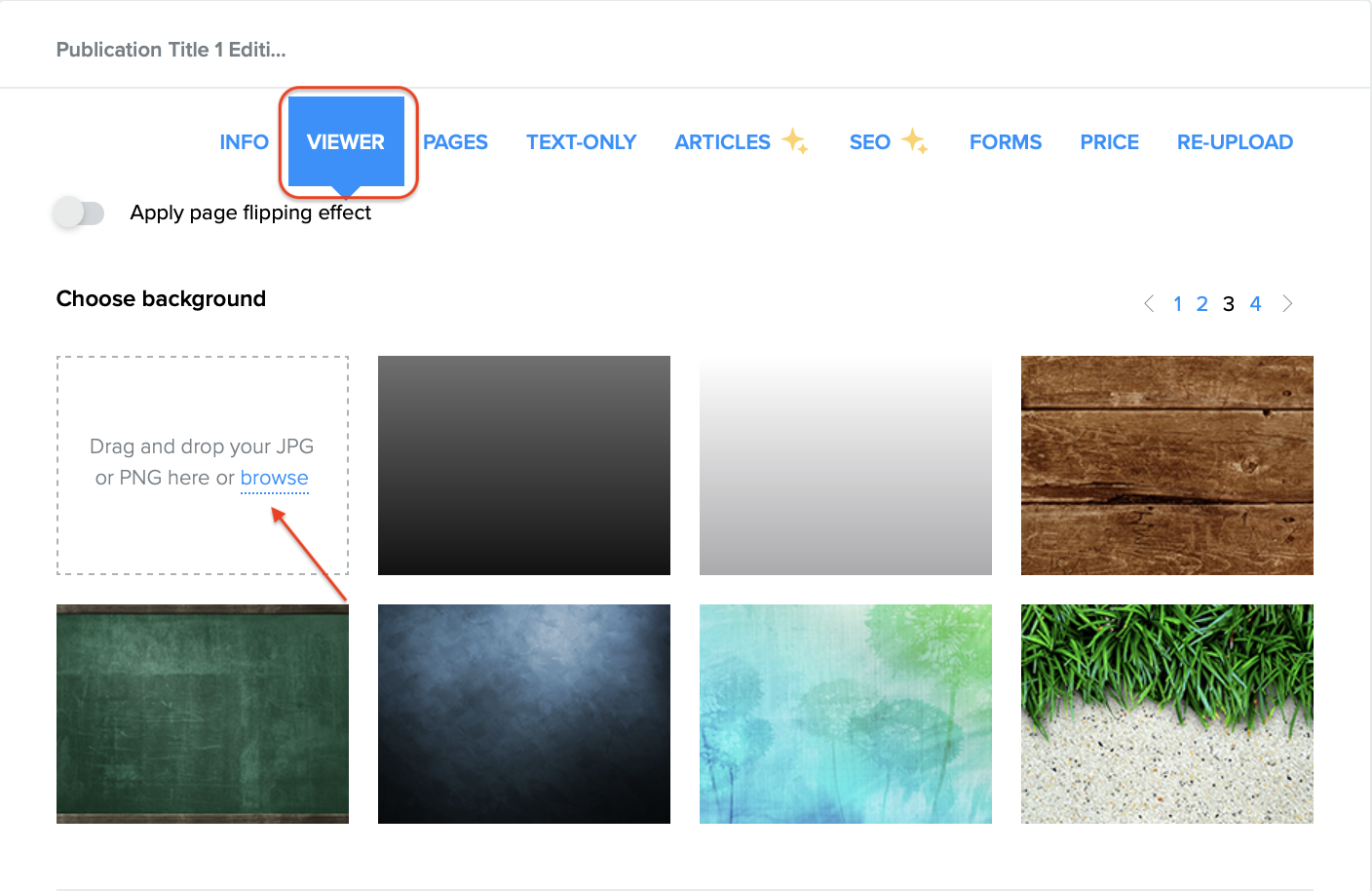Go to background page 1
The height and width of the screenshot is (891, 1372).
click(1177, 304)
